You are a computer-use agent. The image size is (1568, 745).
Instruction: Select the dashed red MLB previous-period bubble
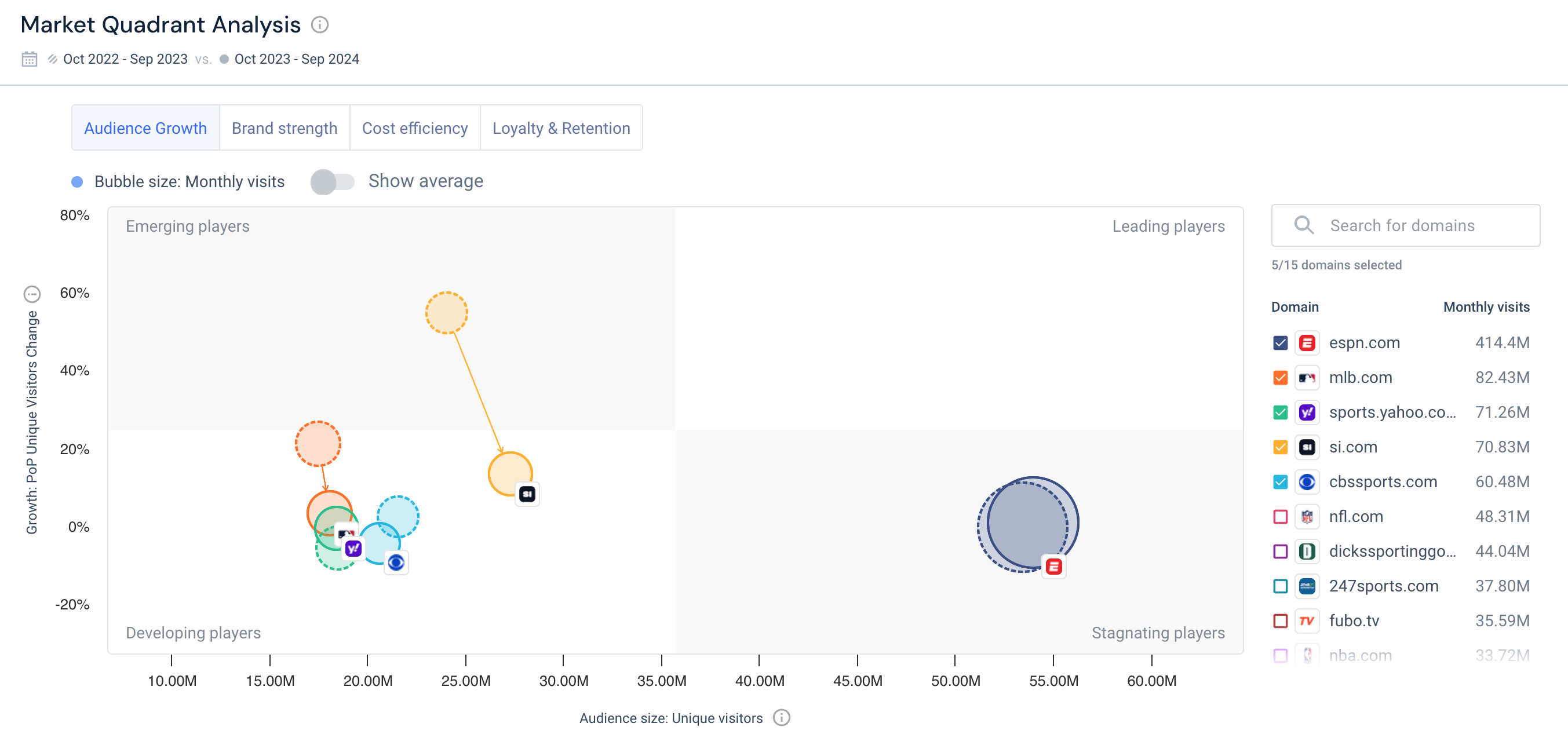tap(318, 443)
